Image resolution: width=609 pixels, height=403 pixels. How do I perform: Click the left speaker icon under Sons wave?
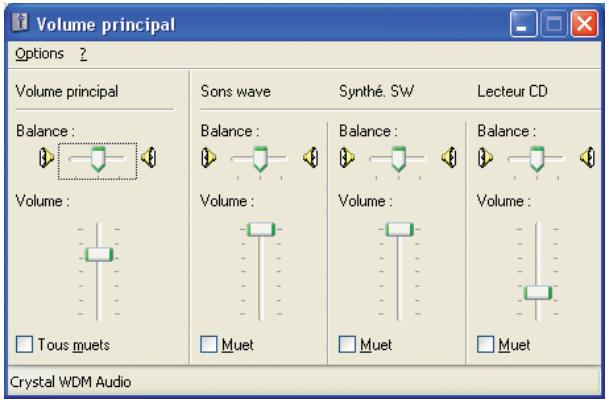point(209,158)
